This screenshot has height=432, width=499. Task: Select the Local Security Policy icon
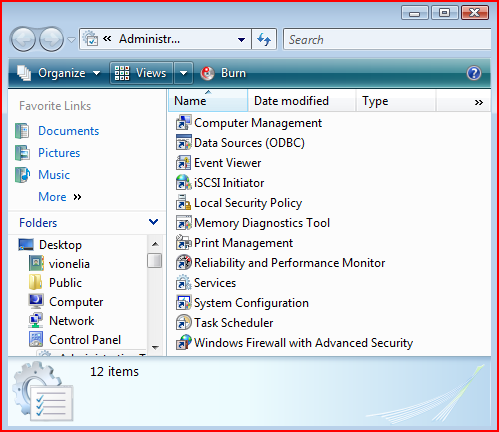[183, 203]
